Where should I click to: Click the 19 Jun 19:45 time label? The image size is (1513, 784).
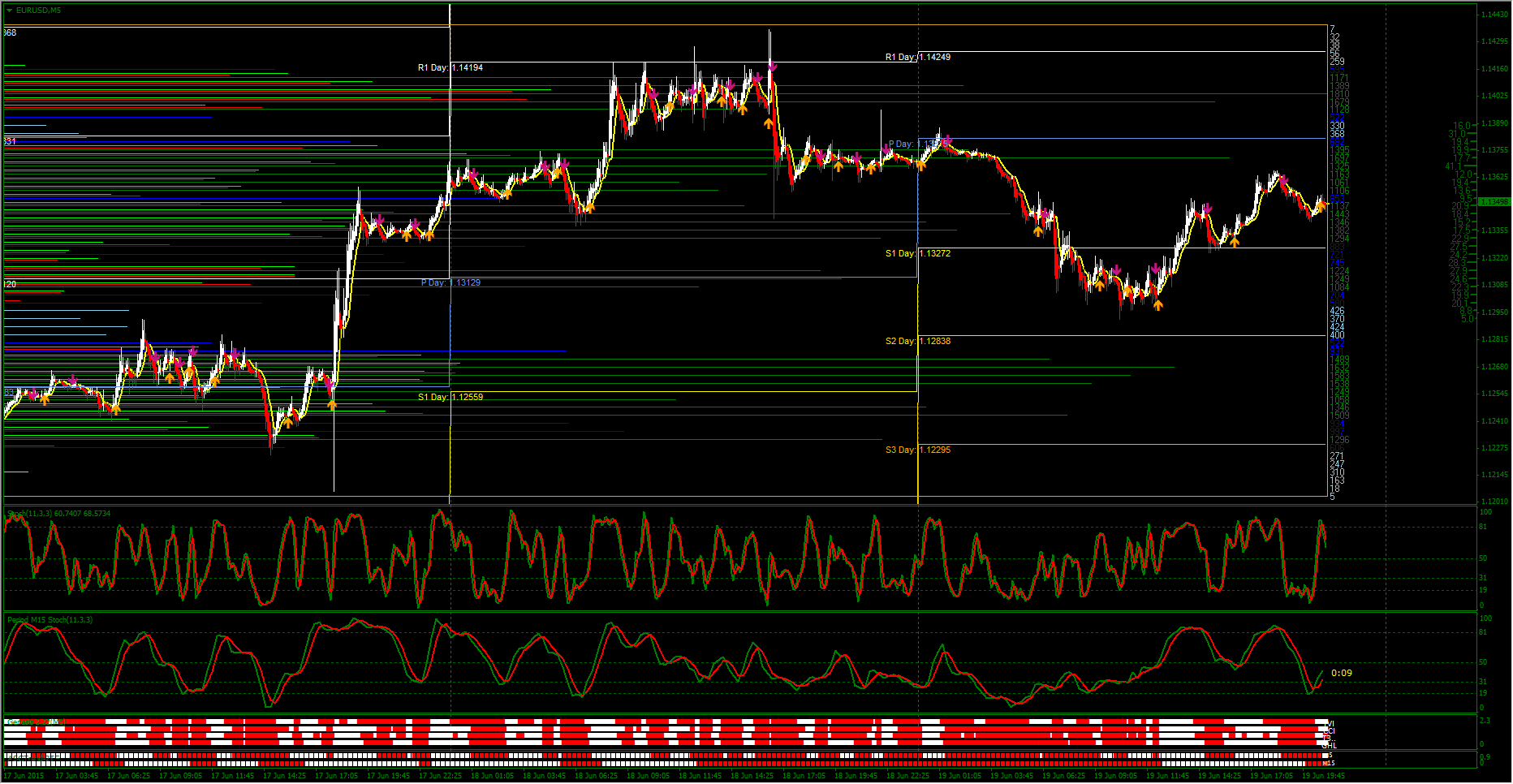pyautogui.click(x=1323, y=776)
